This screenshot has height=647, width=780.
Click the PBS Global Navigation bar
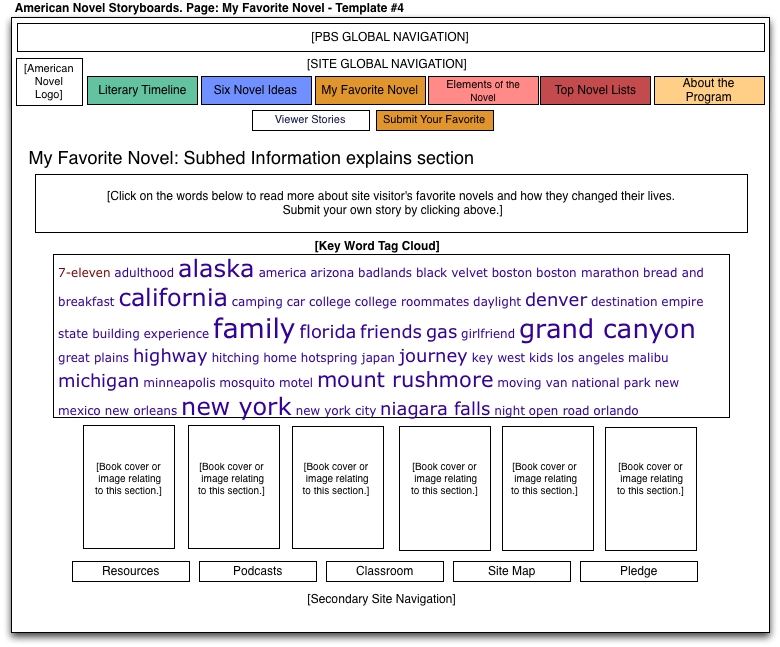(390, 38)
